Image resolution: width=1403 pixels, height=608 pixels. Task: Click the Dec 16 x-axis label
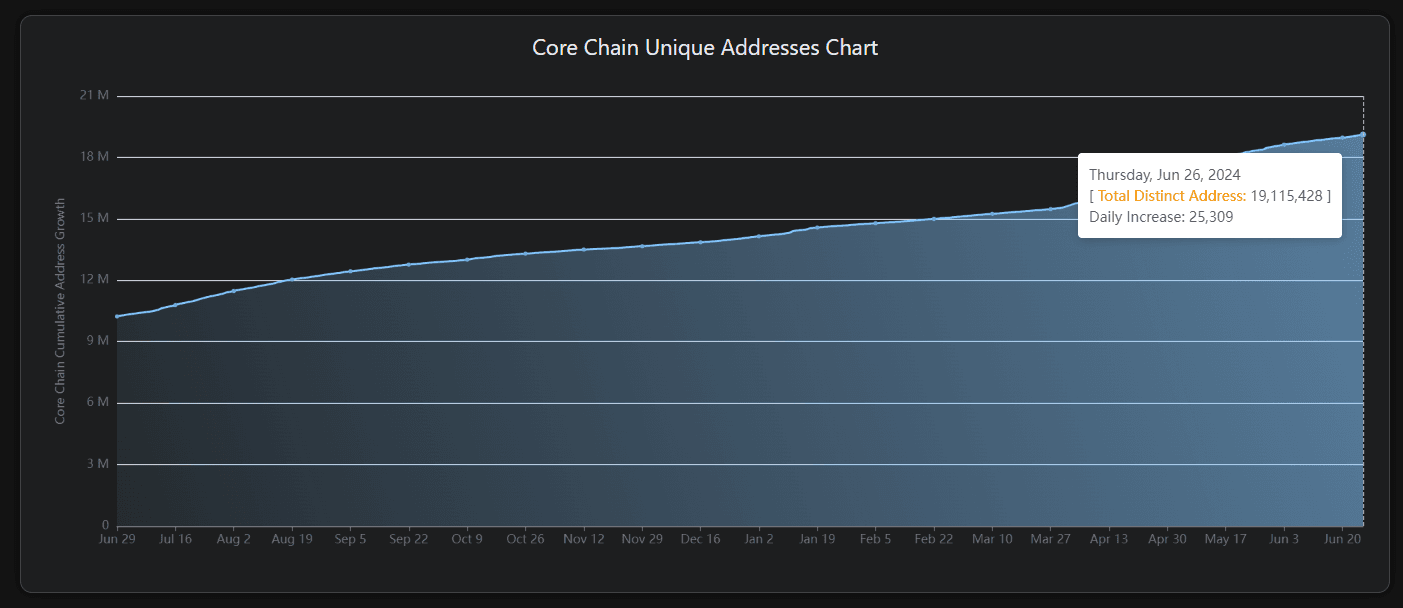[x=700, y=538]
